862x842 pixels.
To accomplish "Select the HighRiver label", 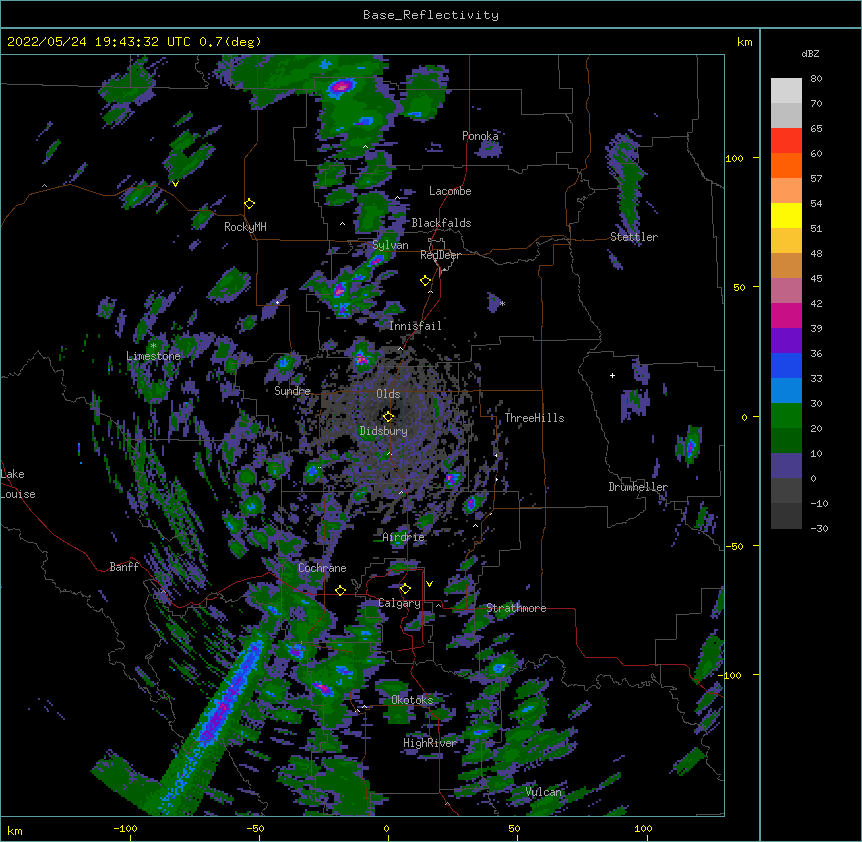I will pos(430,743).
